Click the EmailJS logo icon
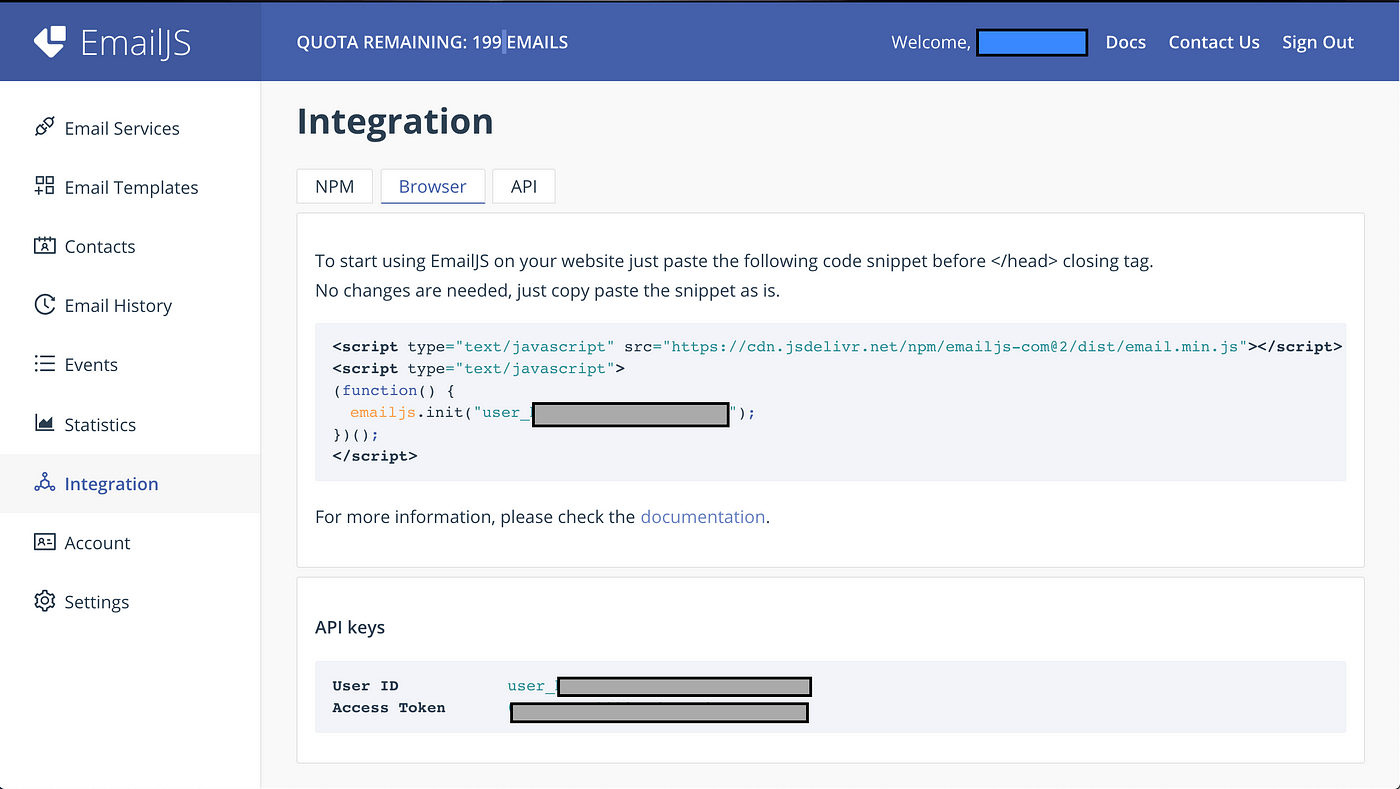The image size is (1400, 789). click(x=49, y=41)
